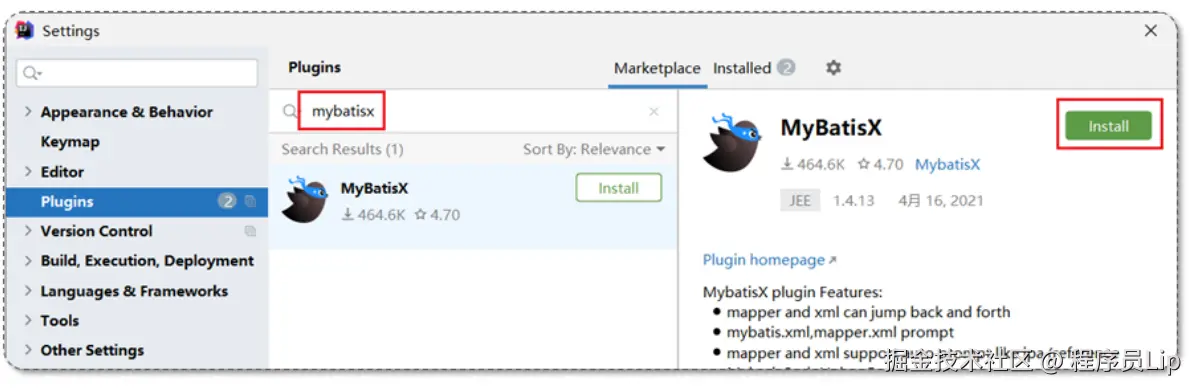Click MyBatisX title in details pane
The height and width of the screenshot is (390, 1196).
[831, 127]
